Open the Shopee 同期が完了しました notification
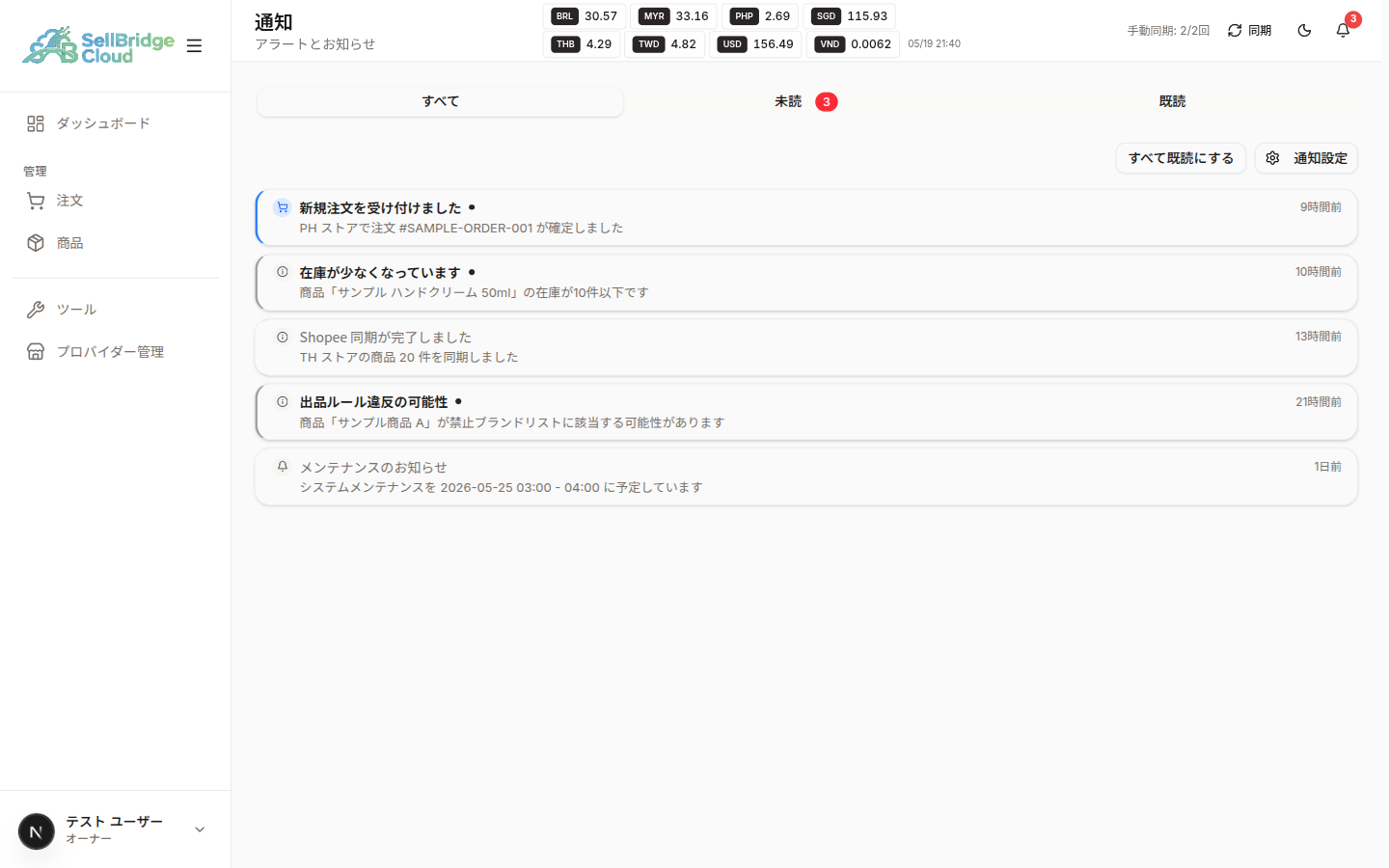The width and height of the screenshot is (1389, 868). [x=806, y=347]
